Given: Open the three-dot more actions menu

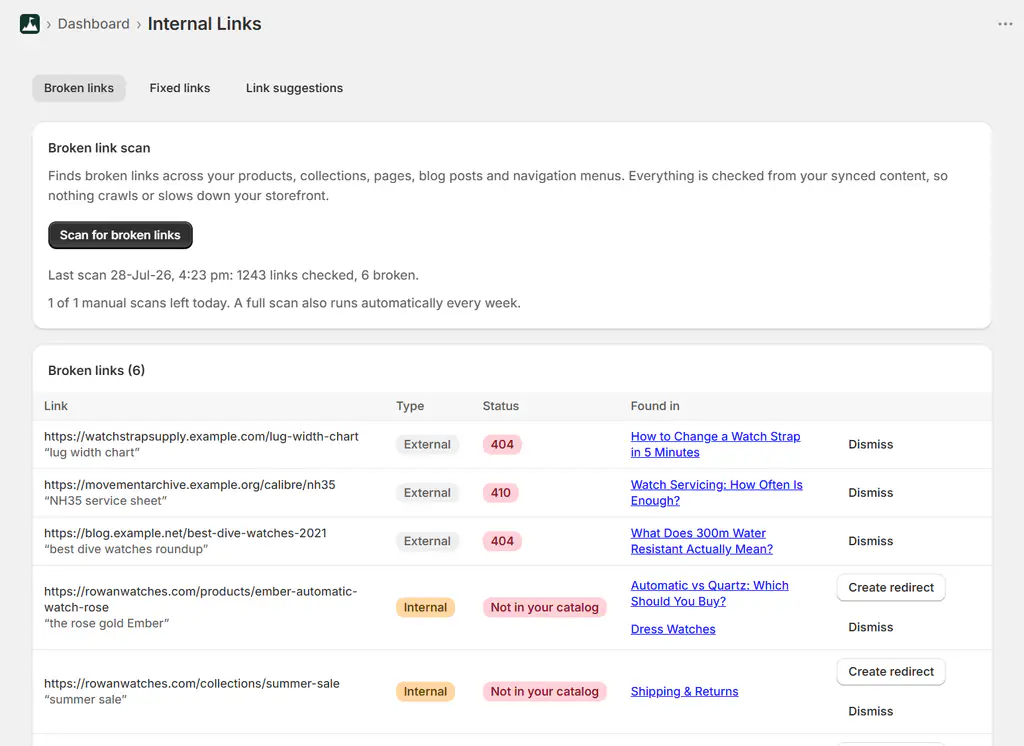Looking at the screenshot, I should click(1005, 24).
